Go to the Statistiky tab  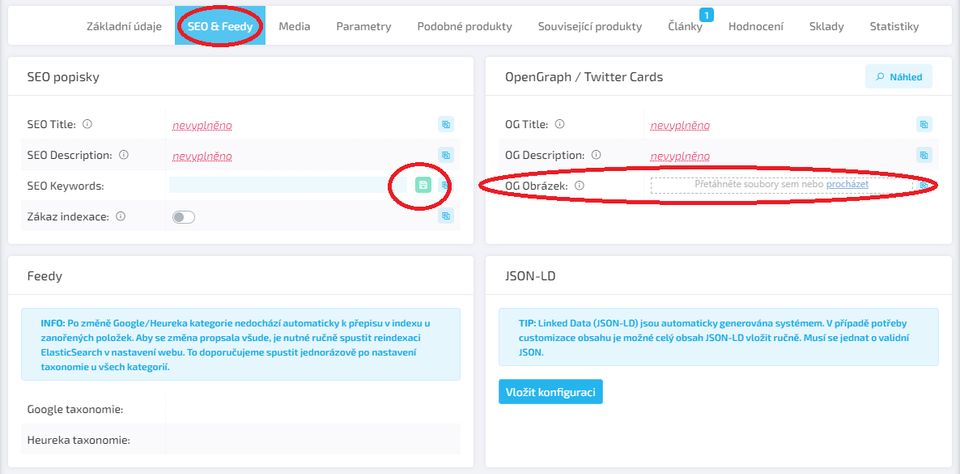[x=894, y=26]
